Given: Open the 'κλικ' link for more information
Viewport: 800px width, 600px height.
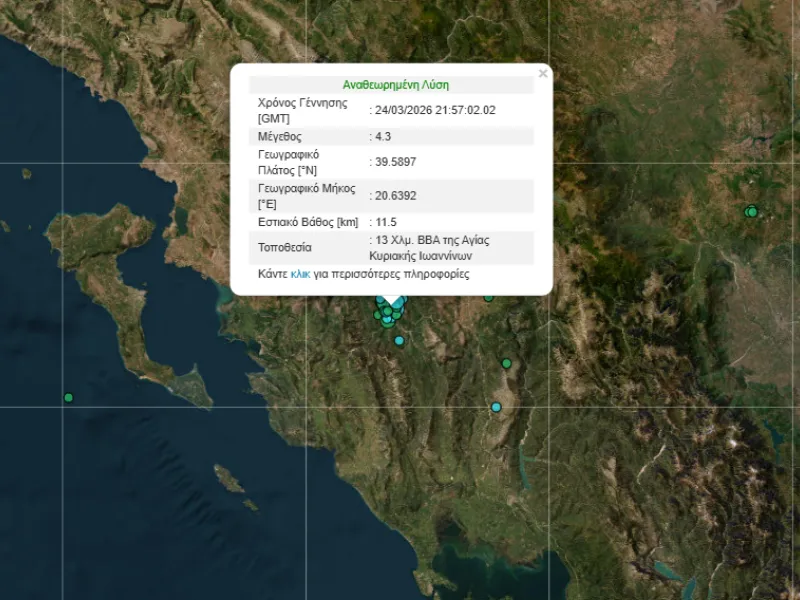Looking at the screenshot, I should coord(301,274).
